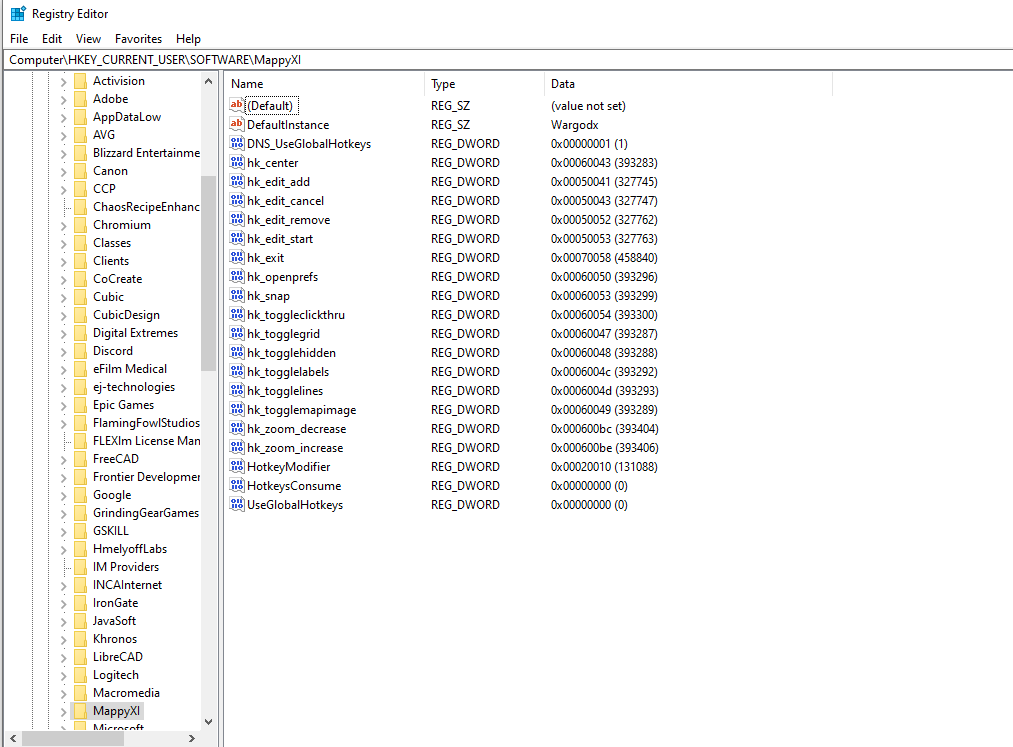Expand the Google key in the tree
Viewport: 1013px width, 747px height.
(64, 494)
